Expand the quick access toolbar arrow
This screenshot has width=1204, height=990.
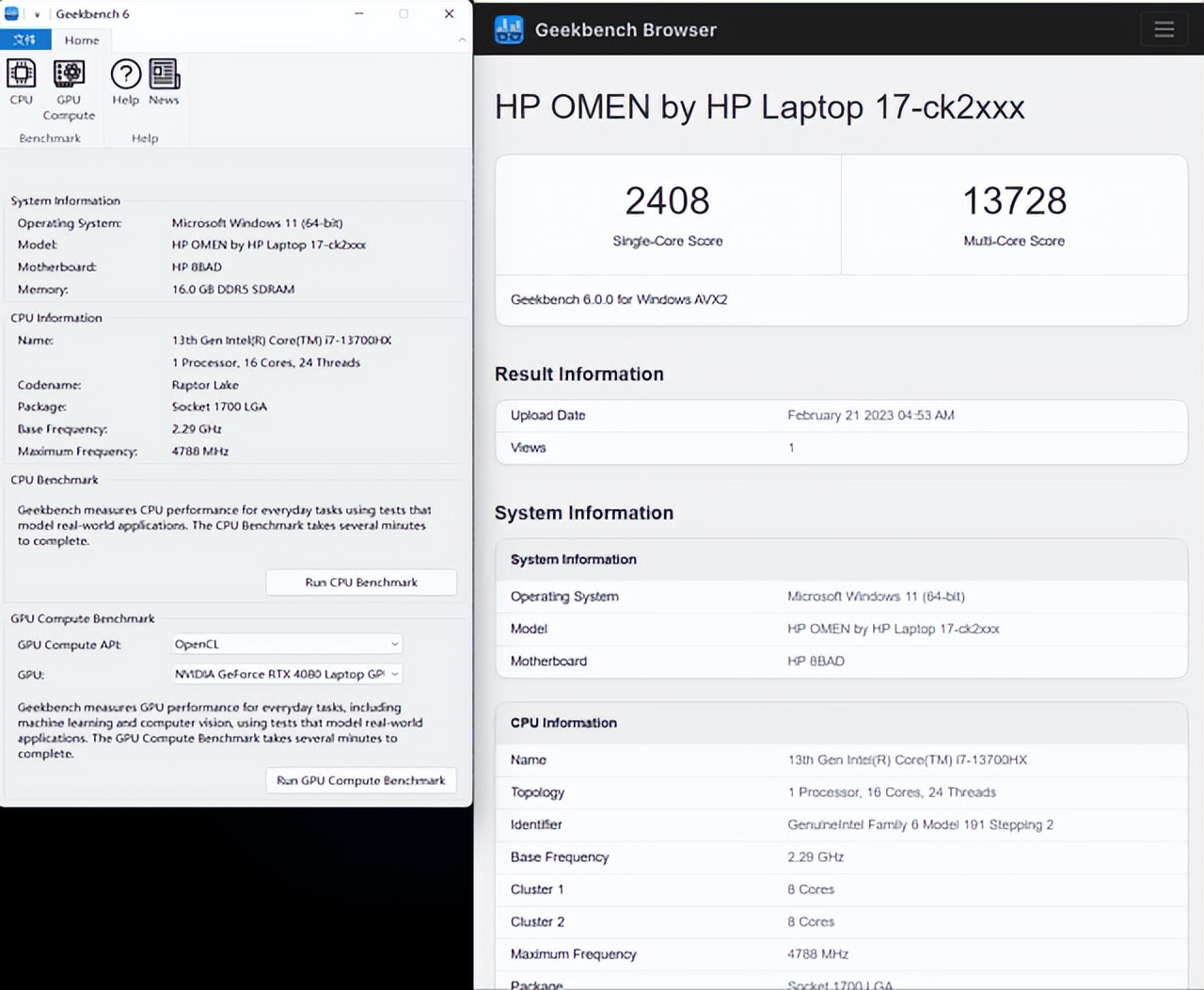click(x=37, y=14)
